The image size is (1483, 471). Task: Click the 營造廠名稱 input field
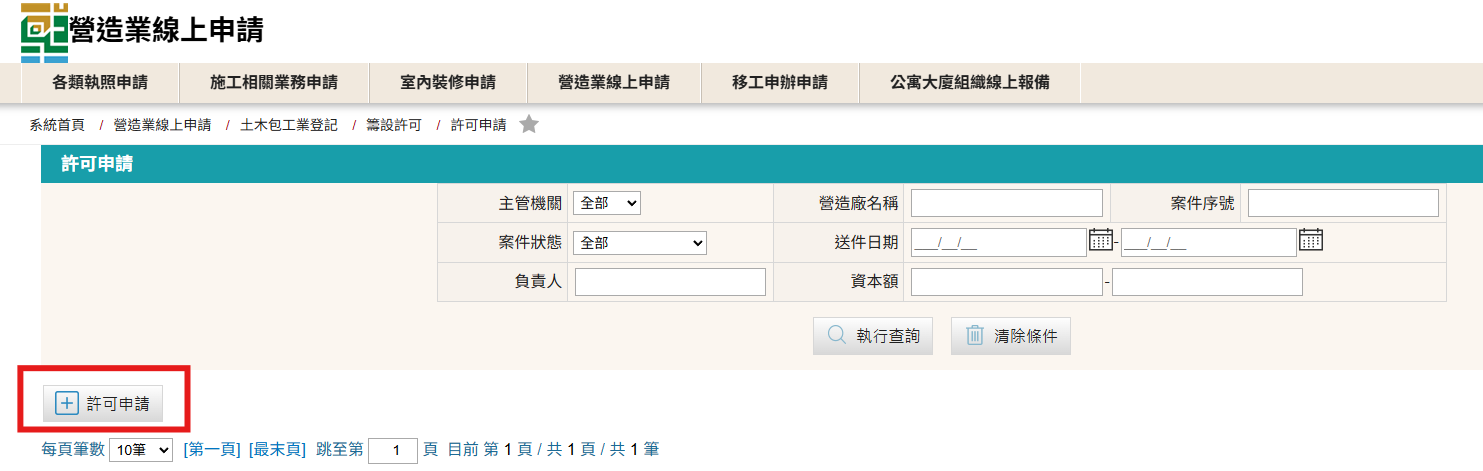pos(1006,203)
